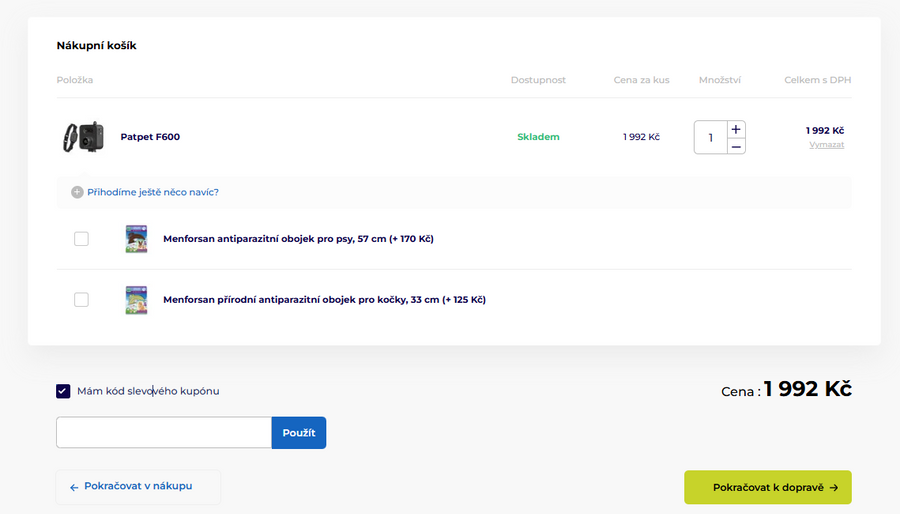Click the Mám kód slevového kupónu label text
The width and height of the screenshot is (900, 514).
148,391
